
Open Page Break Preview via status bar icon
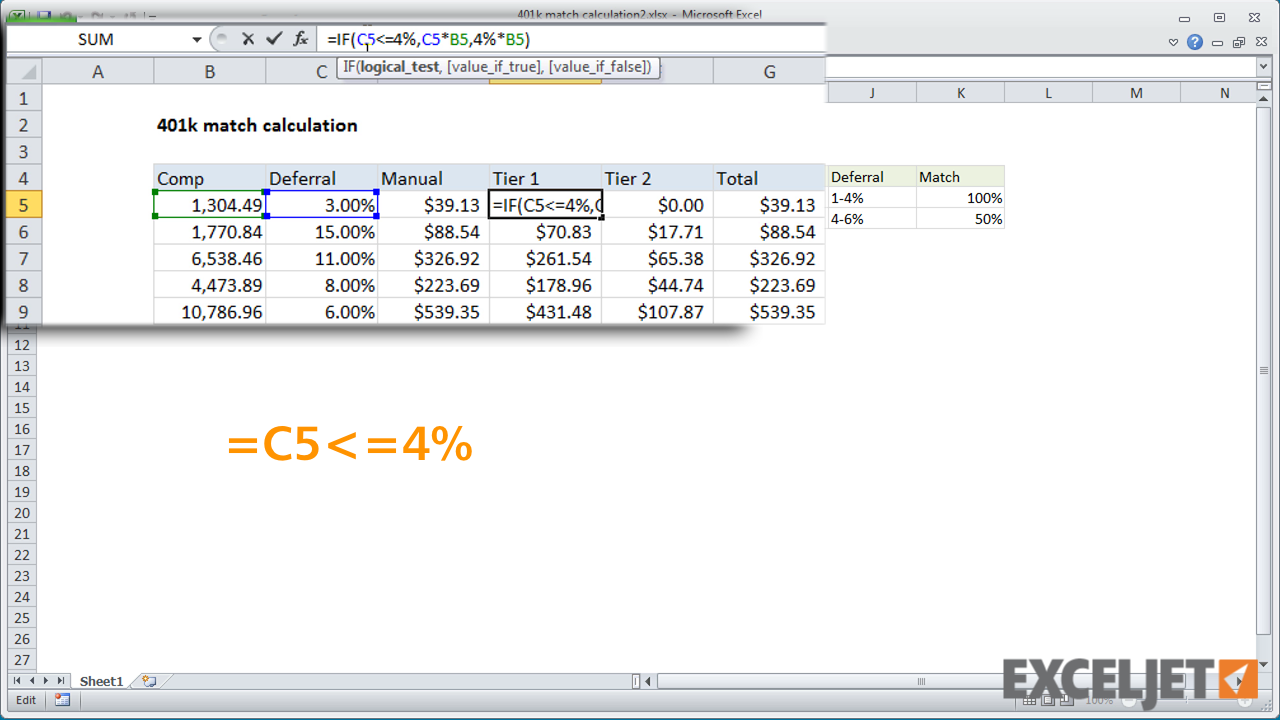point(1066,699)
